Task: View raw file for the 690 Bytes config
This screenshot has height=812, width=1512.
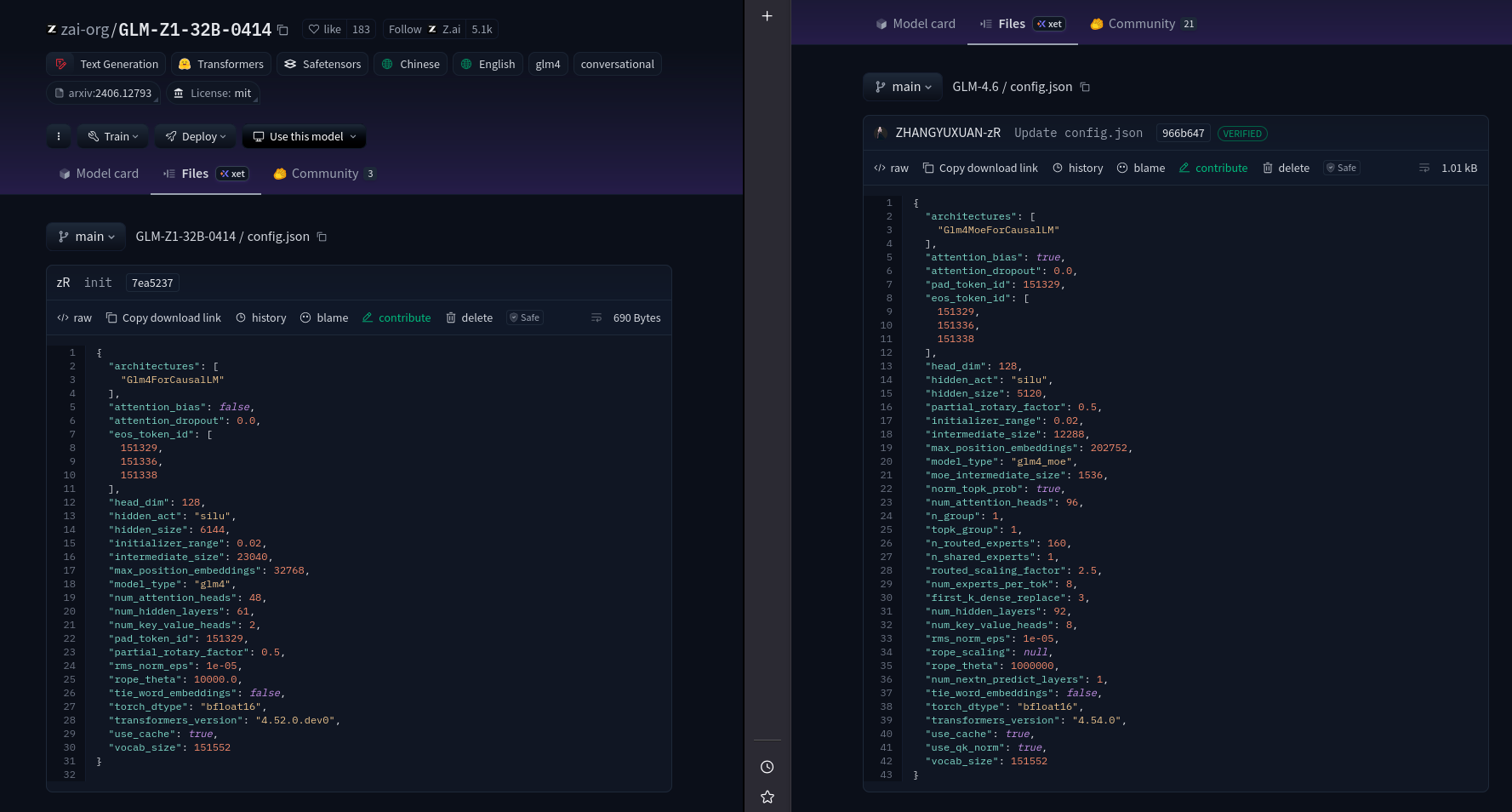Action: click(74, 317)
